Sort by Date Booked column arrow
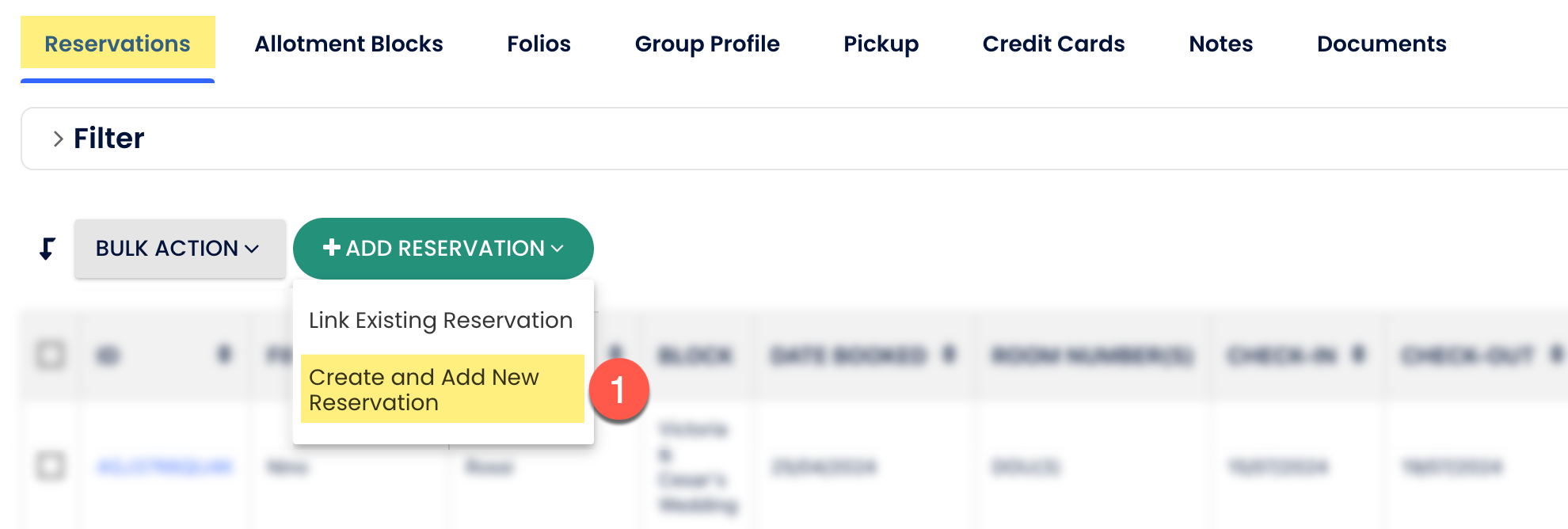The height and width of the screenshot is (529, 1568). 949,355
